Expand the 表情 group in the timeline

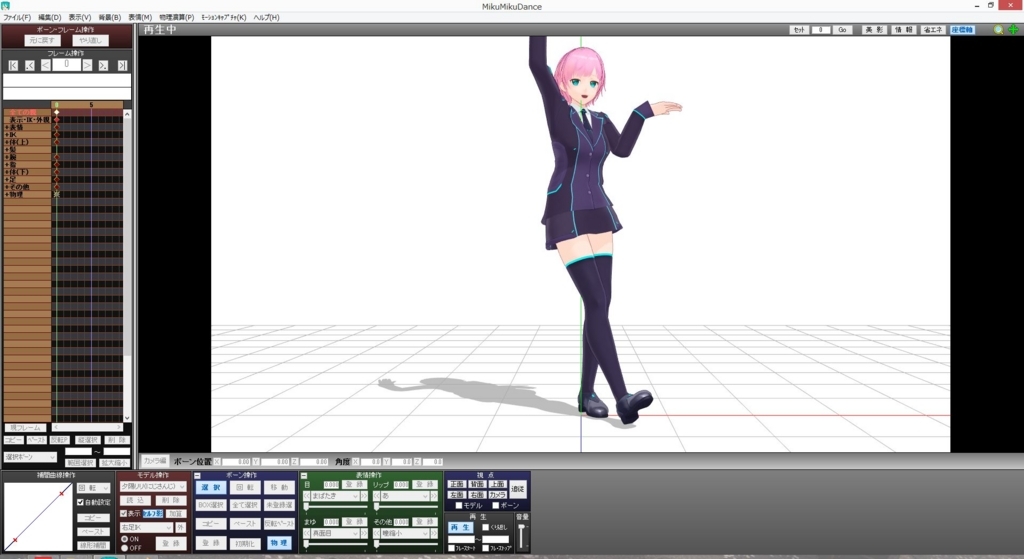click(x=7, y=127)
